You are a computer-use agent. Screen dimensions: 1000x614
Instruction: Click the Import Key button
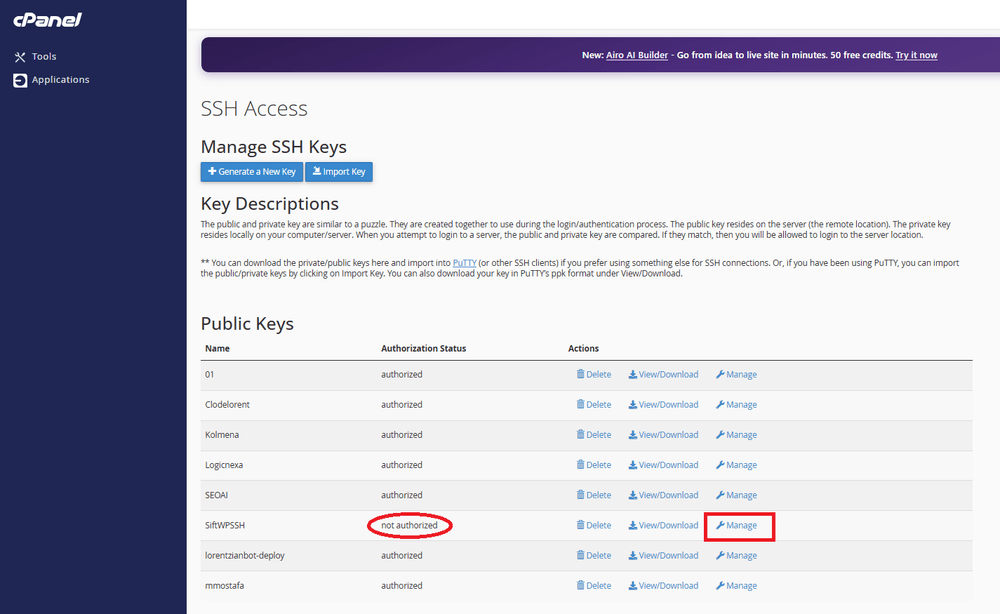(339, 172)
